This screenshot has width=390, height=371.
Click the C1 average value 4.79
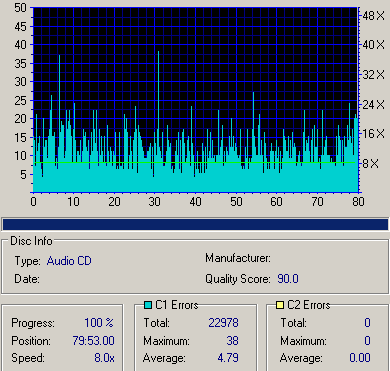tap(228, 358)
